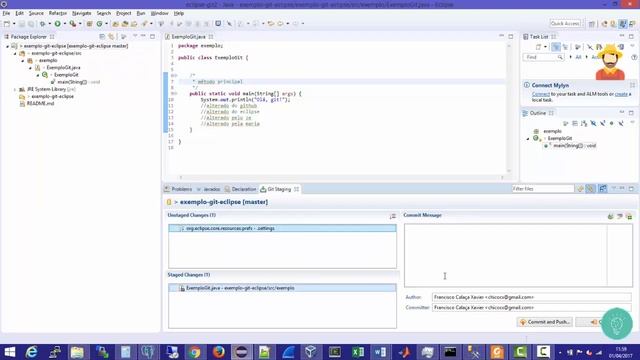The width and height of the screenshot is (640, 360).
Task: Toggle the Compare mode icon in Git Staging toolbar
Action: [x=602, y=189]
